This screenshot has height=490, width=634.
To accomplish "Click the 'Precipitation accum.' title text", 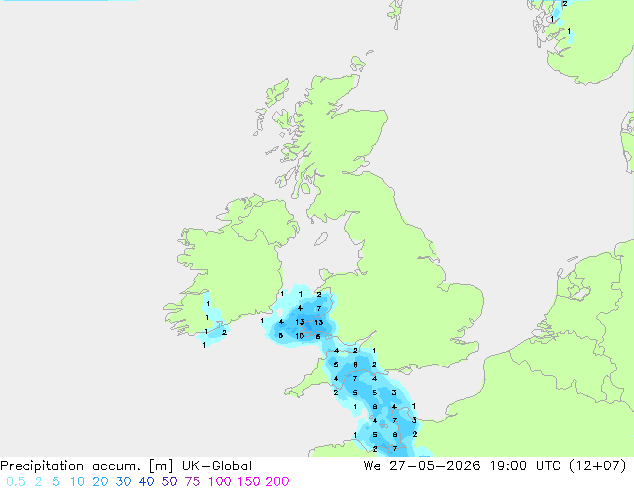I will 70,466.
